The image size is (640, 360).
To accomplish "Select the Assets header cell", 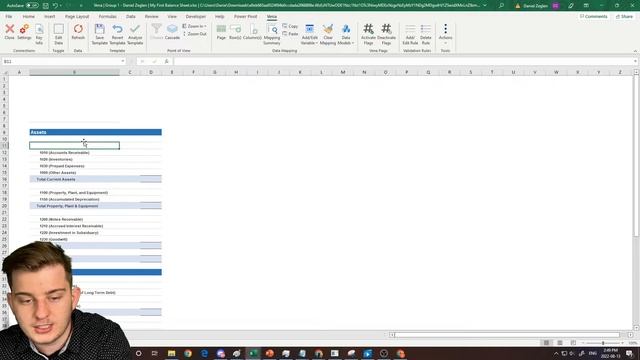I will [74, 132].
